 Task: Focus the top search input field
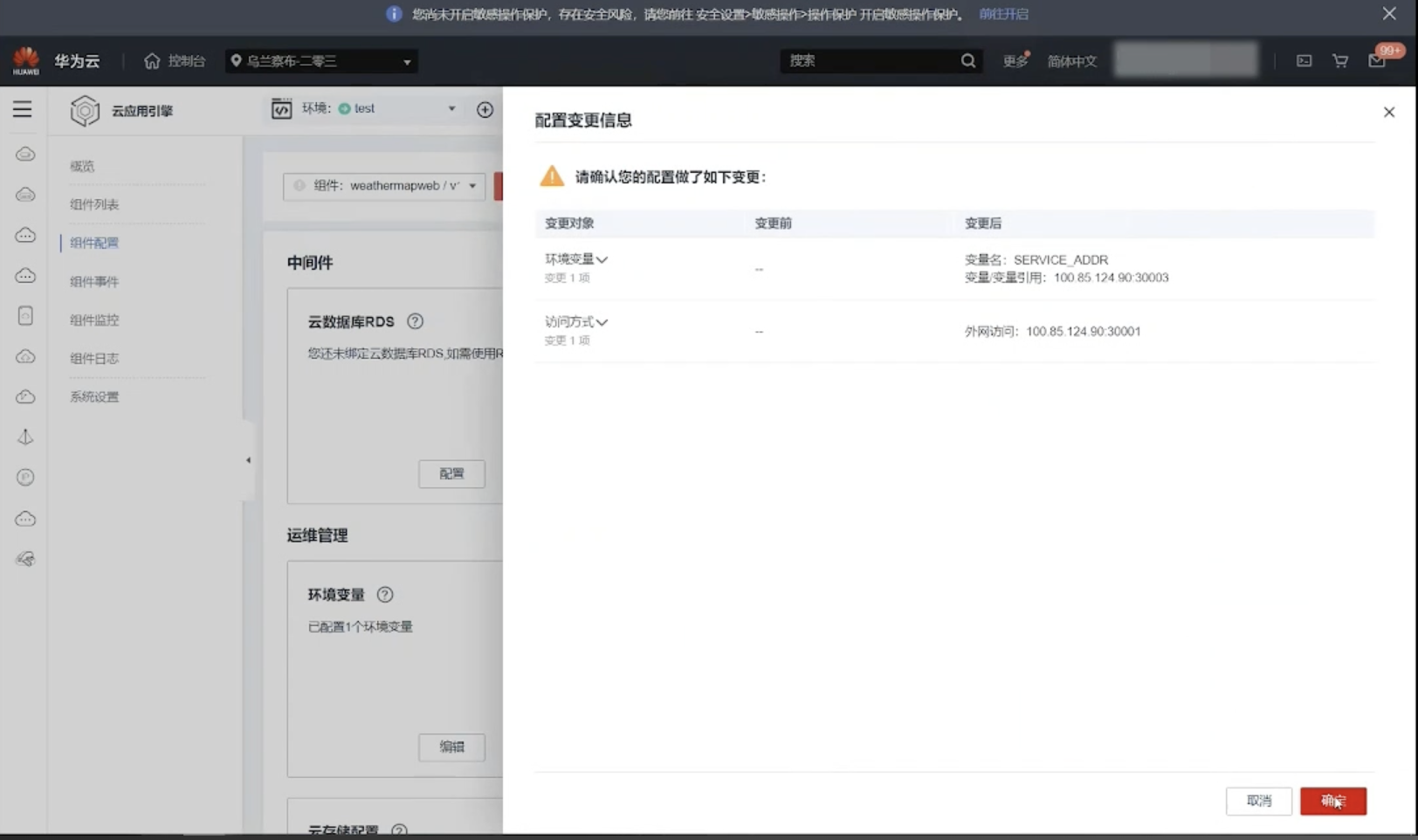click(871, 60)
